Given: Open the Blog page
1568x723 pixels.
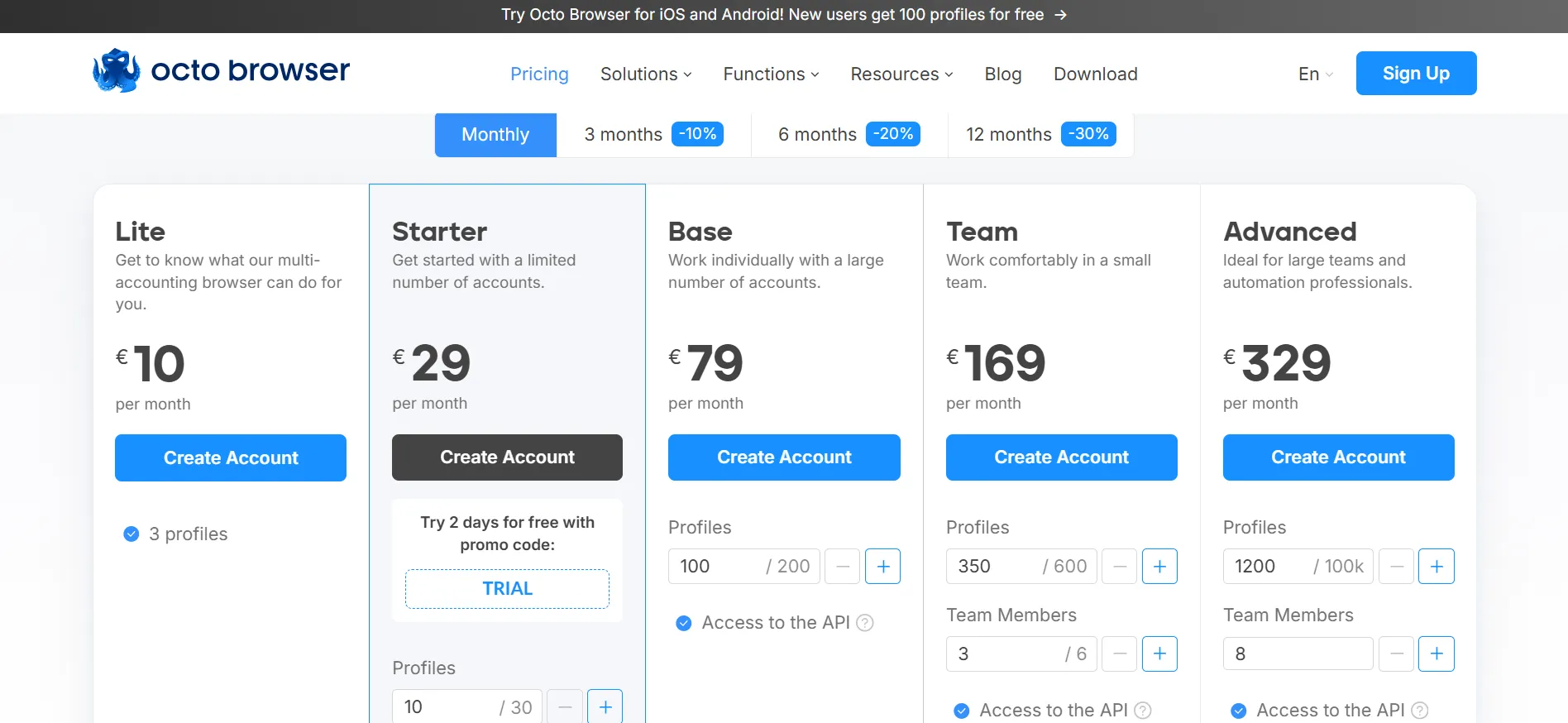Looking at the screenshot, I should pyautogui.click(x=1003, y=74).
